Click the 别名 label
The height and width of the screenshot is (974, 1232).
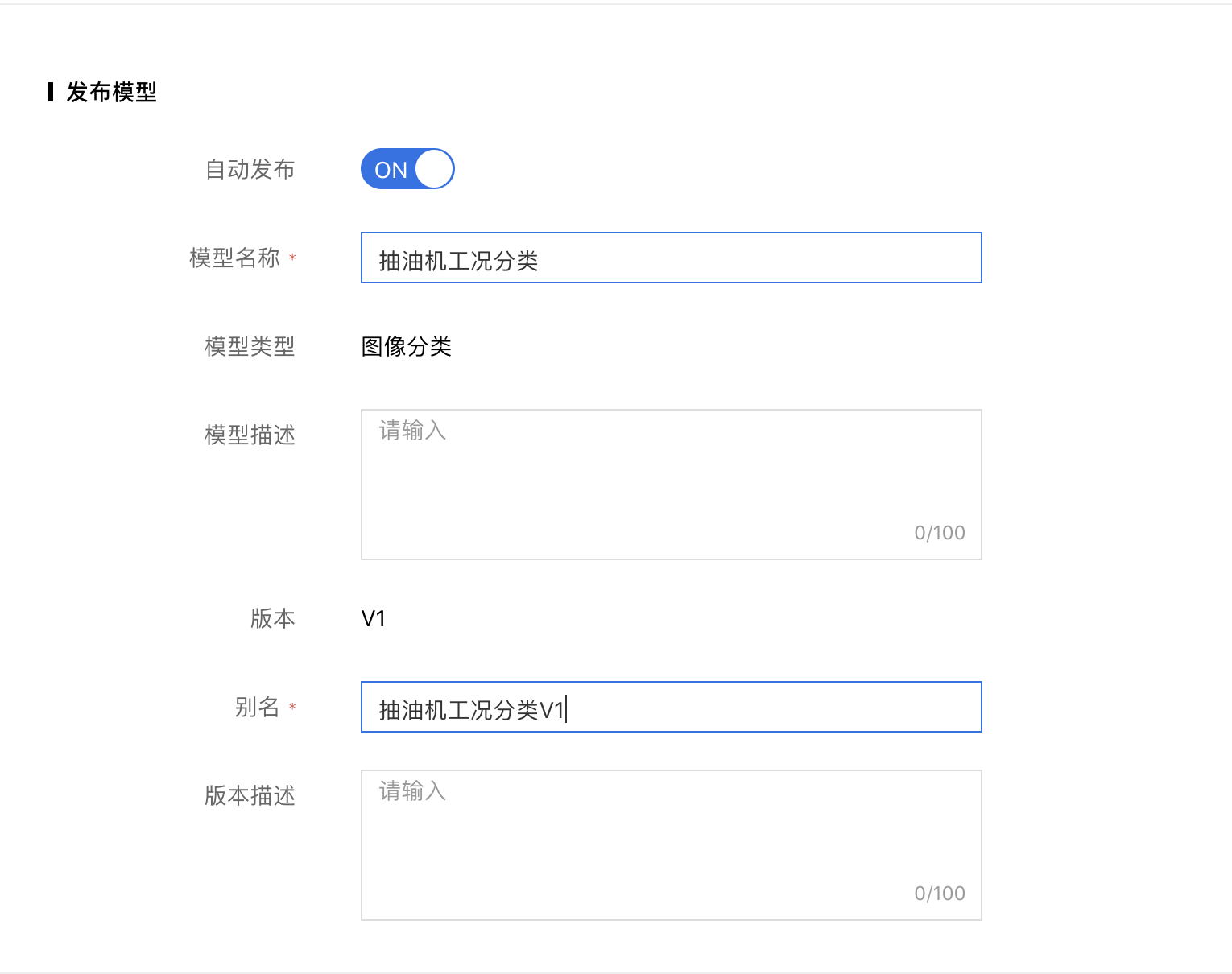(257, 707)
